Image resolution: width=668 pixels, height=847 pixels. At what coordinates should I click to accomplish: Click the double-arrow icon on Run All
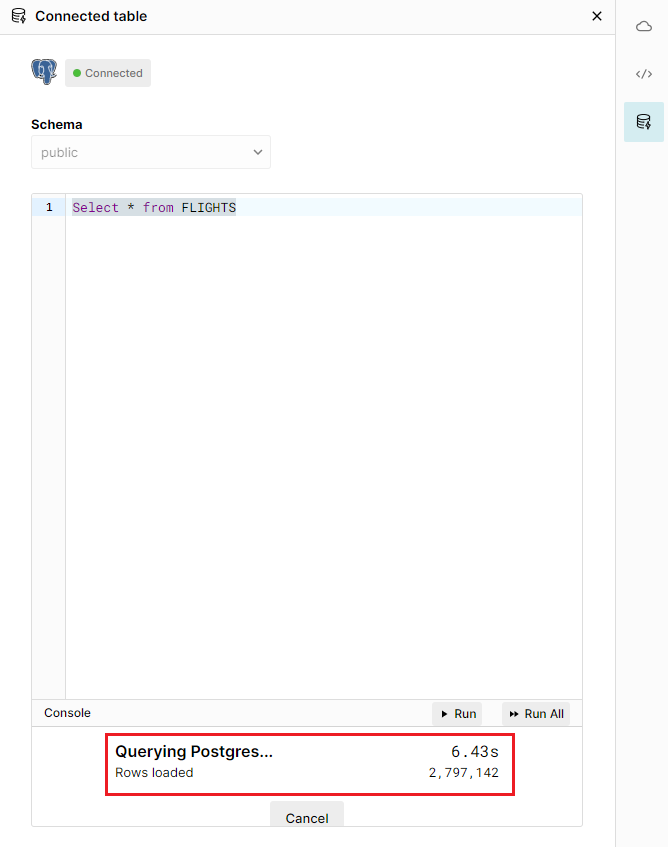coord(514,714)
